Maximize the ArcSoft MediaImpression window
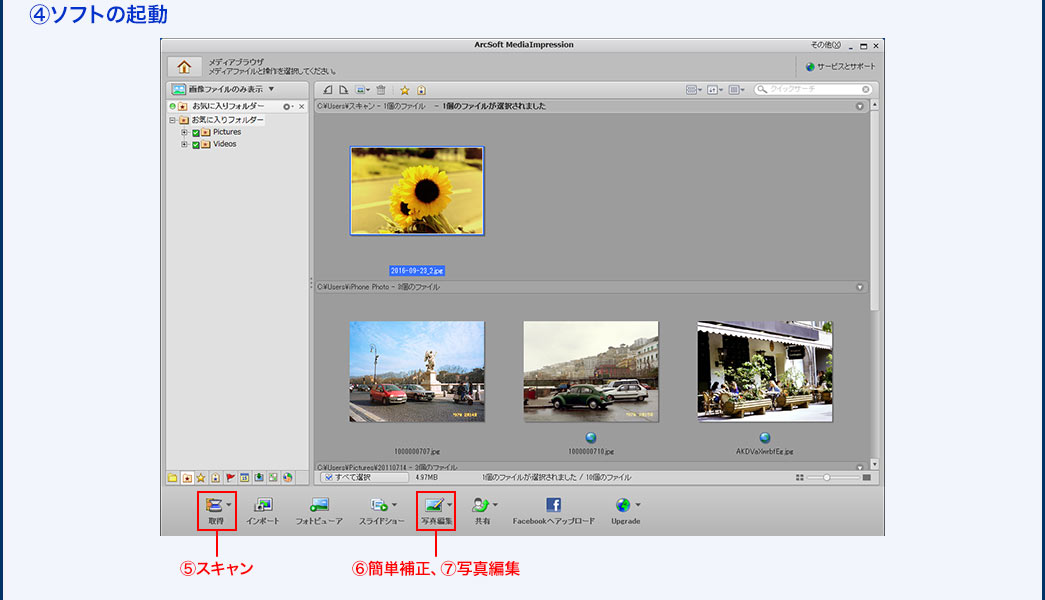Viewport: 1045px width, 600px height. tap(864, 46)
